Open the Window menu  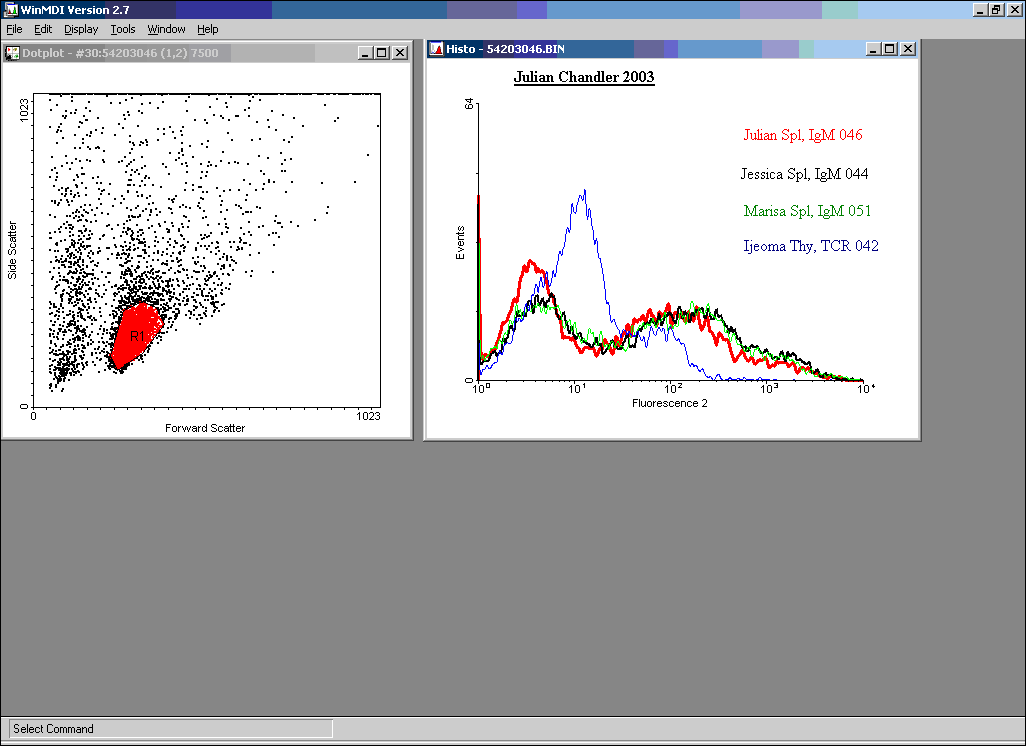tap(166, 30)
